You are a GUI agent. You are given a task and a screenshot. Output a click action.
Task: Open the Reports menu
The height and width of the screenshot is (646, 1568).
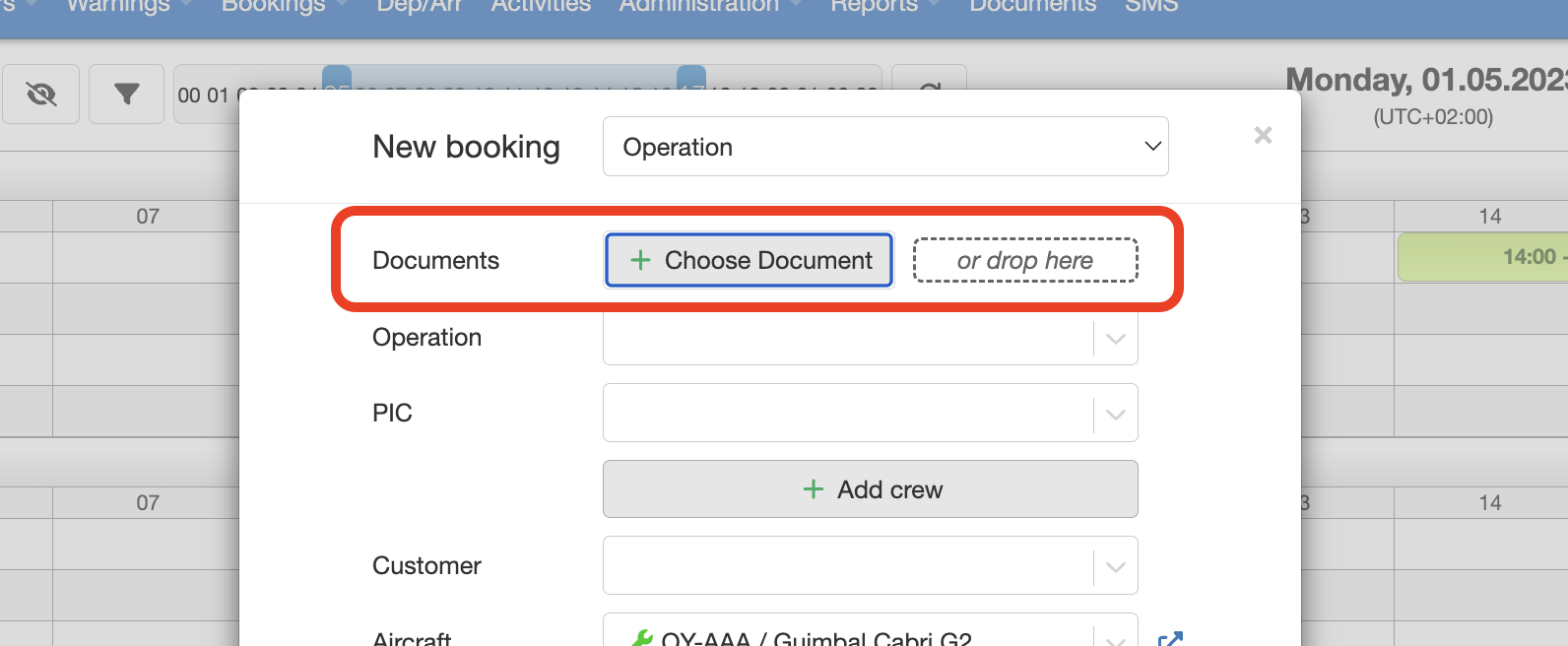tap(874, 6)
